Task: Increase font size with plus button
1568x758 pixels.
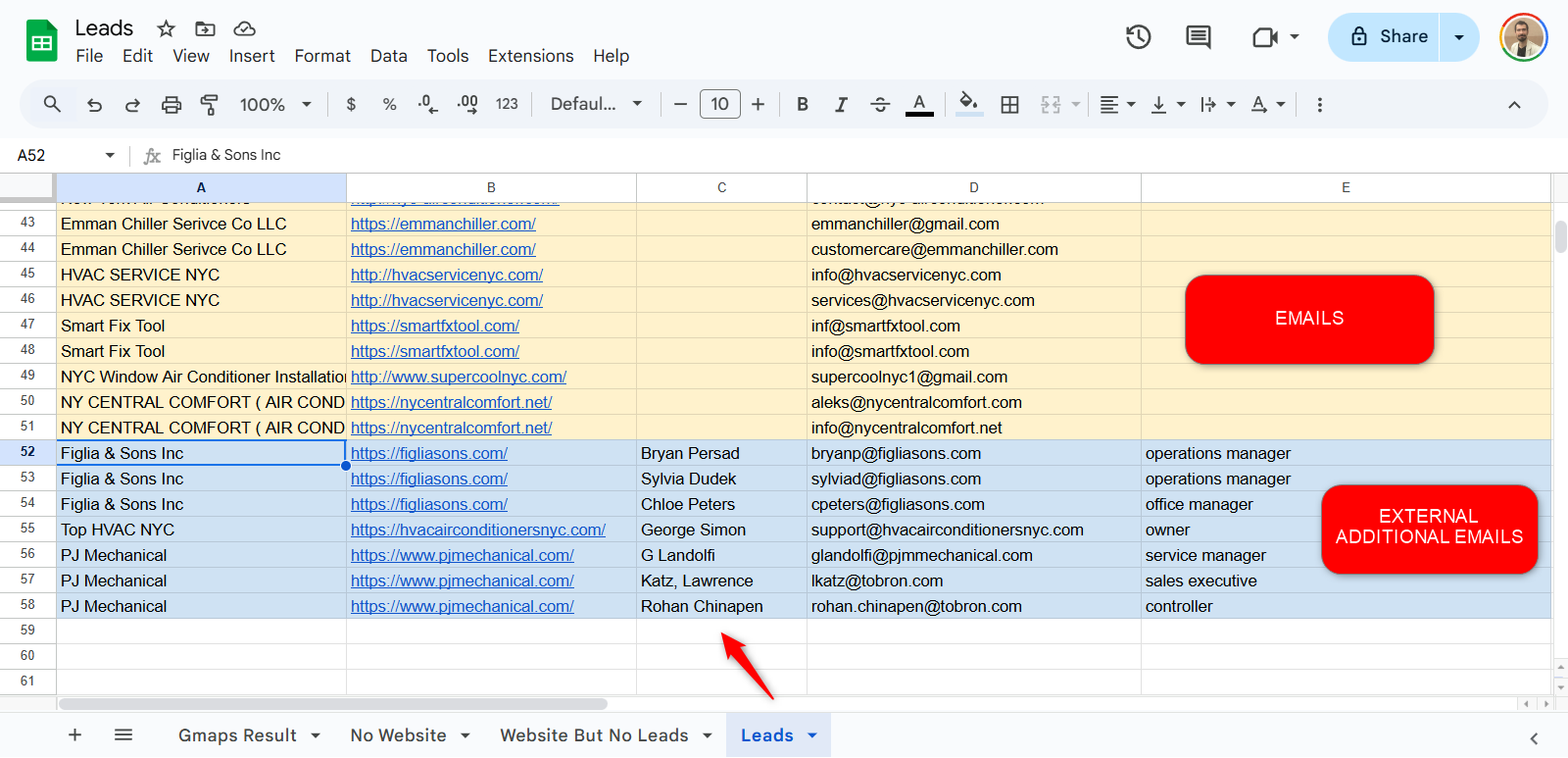Action: tap(758, 104)
